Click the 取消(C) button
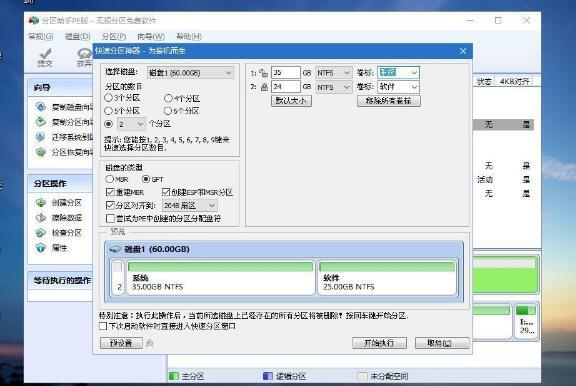Viewport: 576px width, 386px height. tap(442, 343)
